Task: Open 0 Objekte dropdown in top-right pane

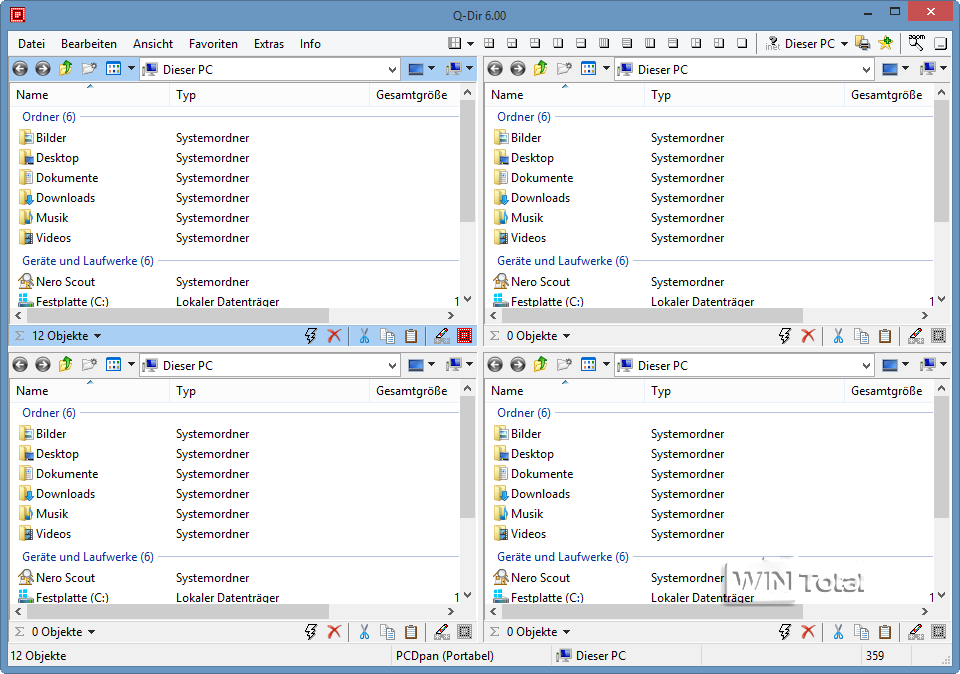Action: click(x=566, y=336)
